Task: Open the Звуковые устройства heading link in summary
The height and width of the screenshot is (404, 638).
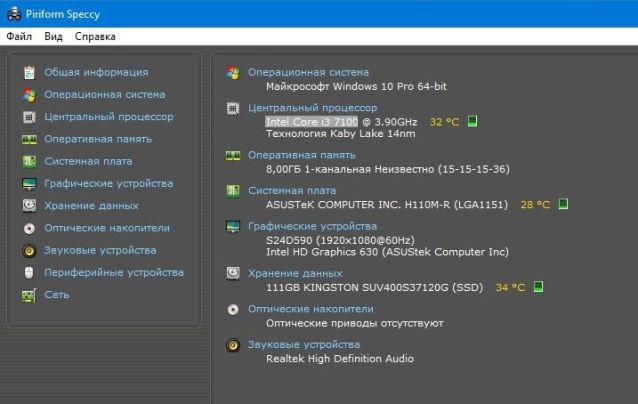Action: pos(304,345)
